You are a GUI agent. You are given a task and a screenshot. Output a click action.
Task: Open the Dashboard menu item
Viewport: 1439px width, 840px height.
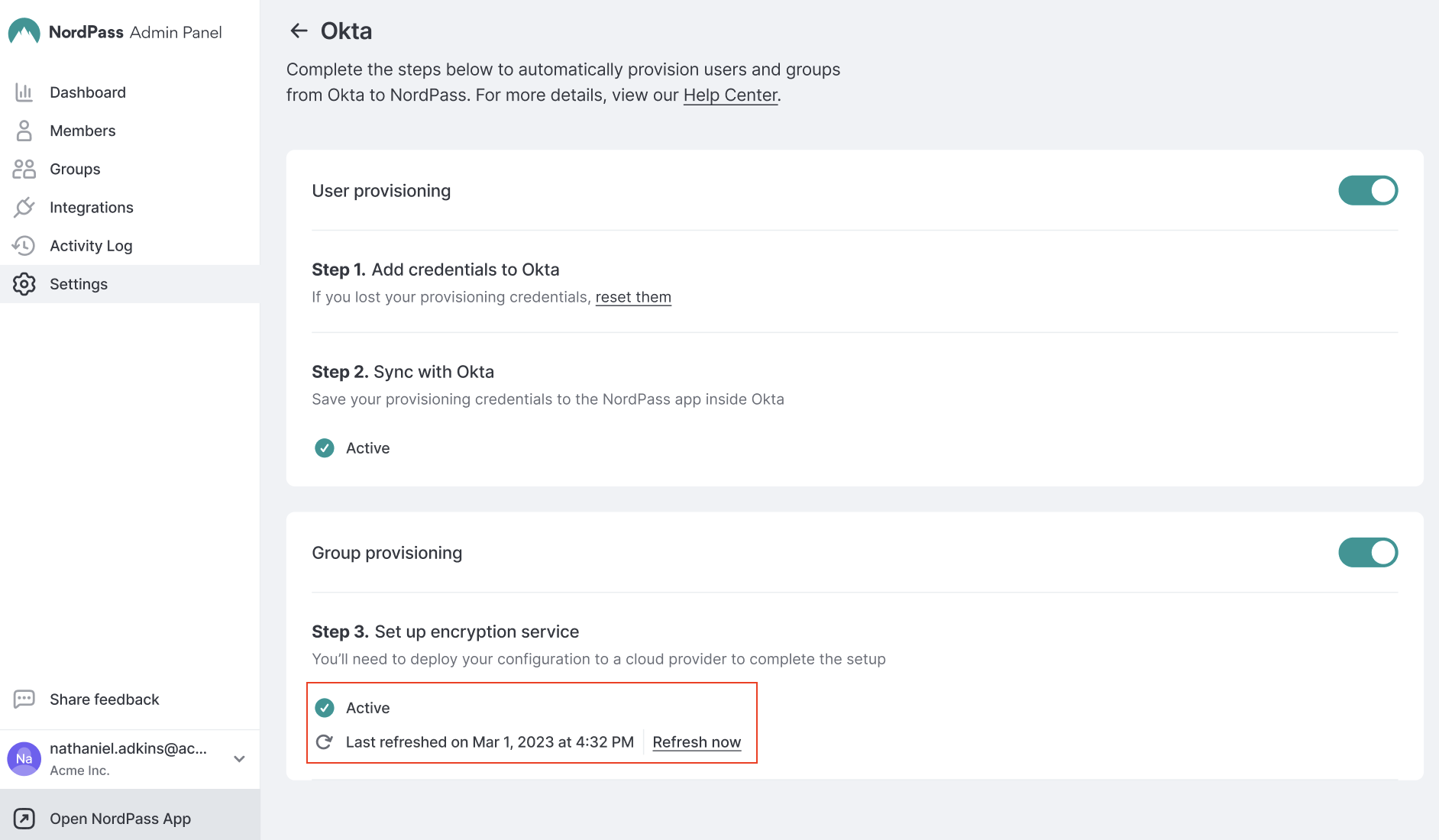pyautogui.click(x=130, y=92)
